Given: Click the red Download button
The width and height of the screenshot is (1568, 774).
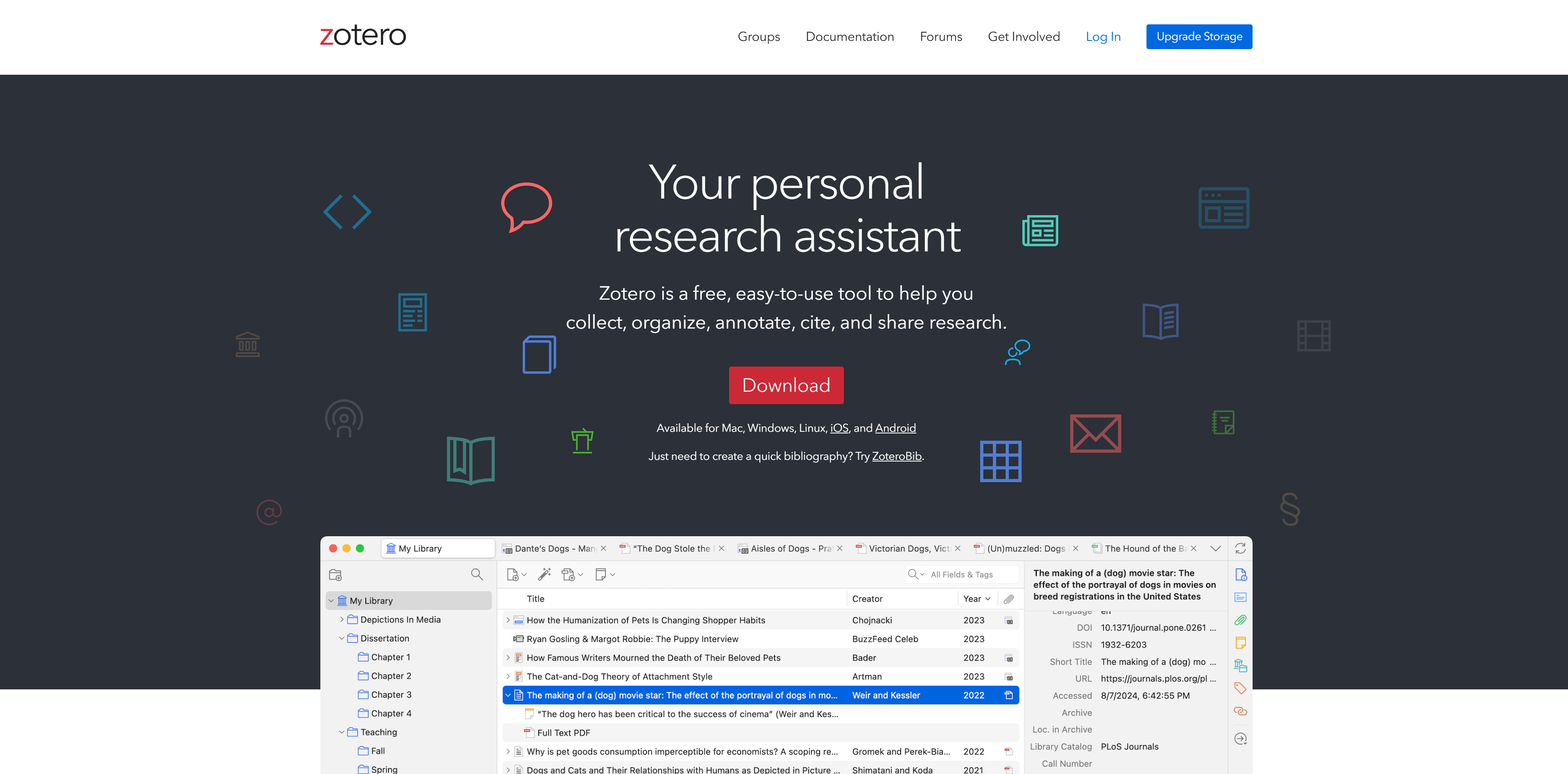Looking at the screenshot, I should 786,385.
